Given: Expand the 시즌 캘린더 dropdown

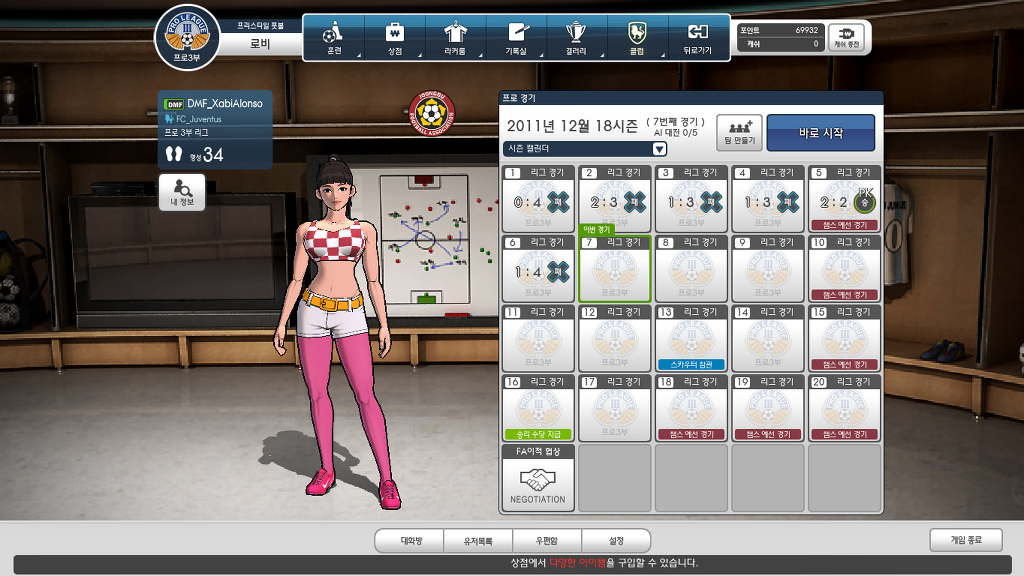Looking at the screenshot, I should [x=658, y=149].
